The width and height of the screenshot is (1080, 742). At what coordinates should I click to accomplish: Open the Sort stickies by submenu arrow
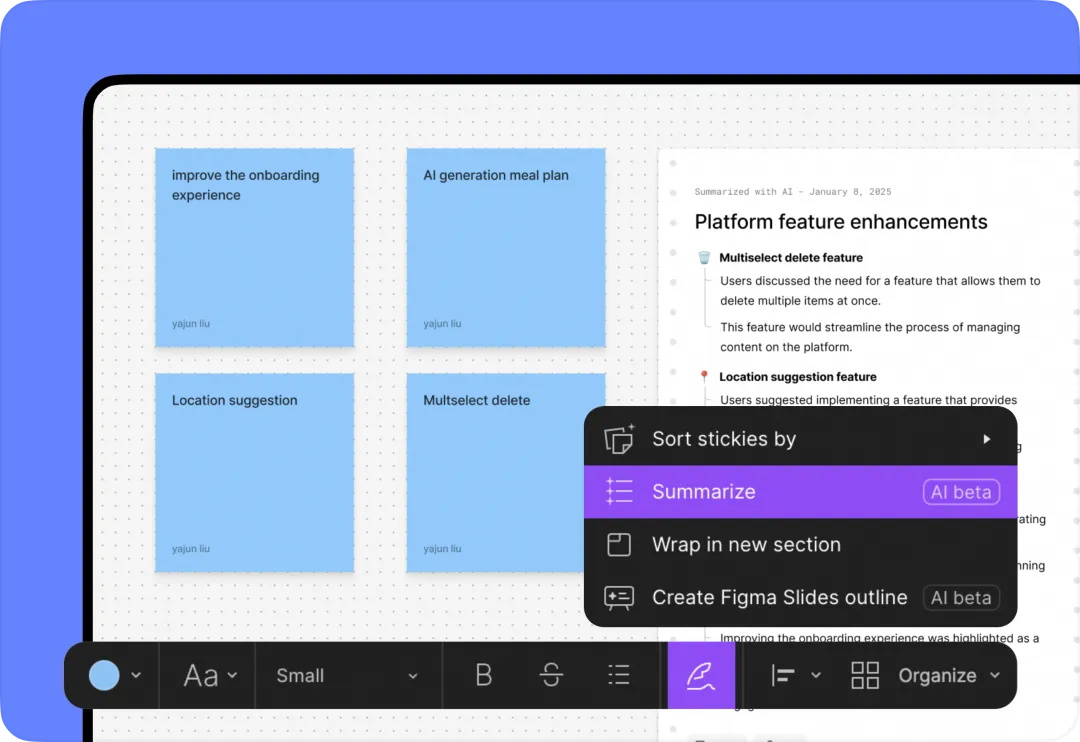pos(986,439)
